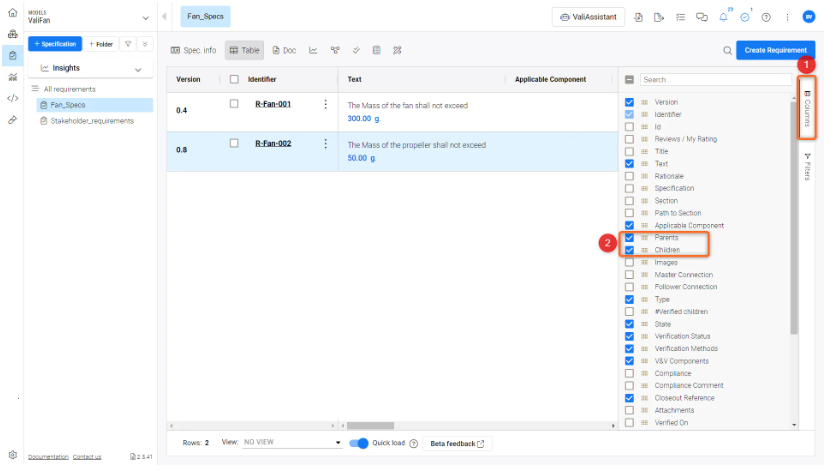Image resolution: width=835 pixels, height=473 pixels.
Task: Switch to Spec. info view
Action: pos(193,50)
